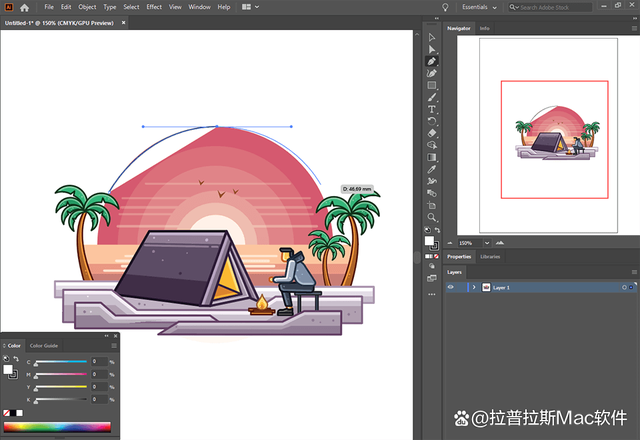This screenshot has height=440, width=640.
Task: Select the Type tool
Action: click(431, 109)
